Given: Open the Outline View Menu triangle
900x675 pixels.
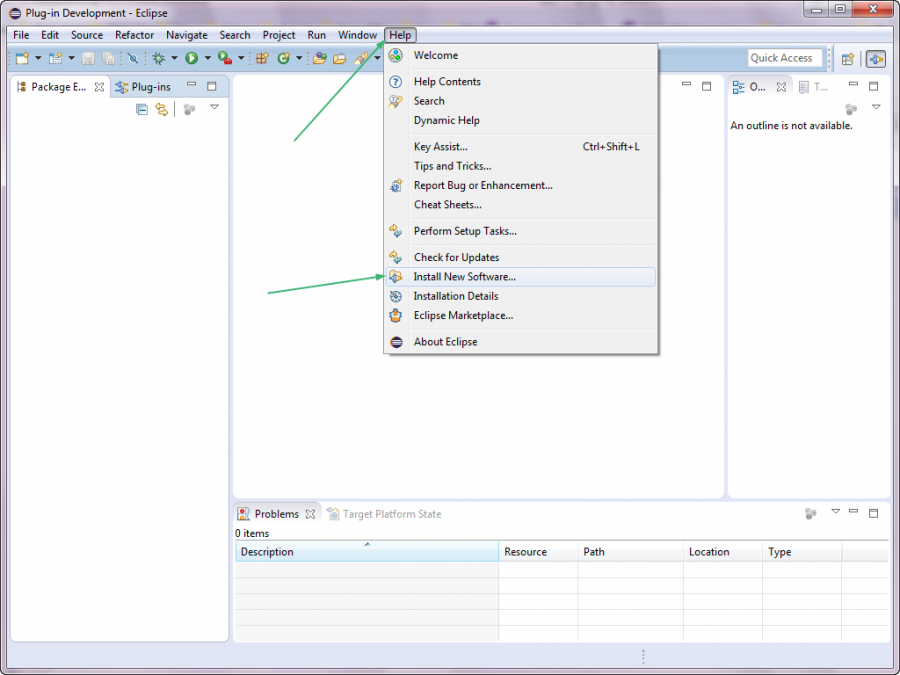Looking at the screenshot, I should point(876,107).
